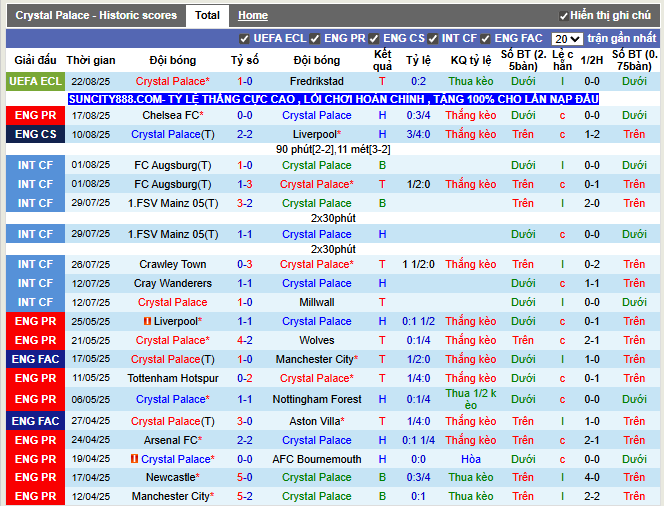Viewport: 664px width, 506px height.
Task: Click the Fredrikstad team name
Action: (317, 81)
